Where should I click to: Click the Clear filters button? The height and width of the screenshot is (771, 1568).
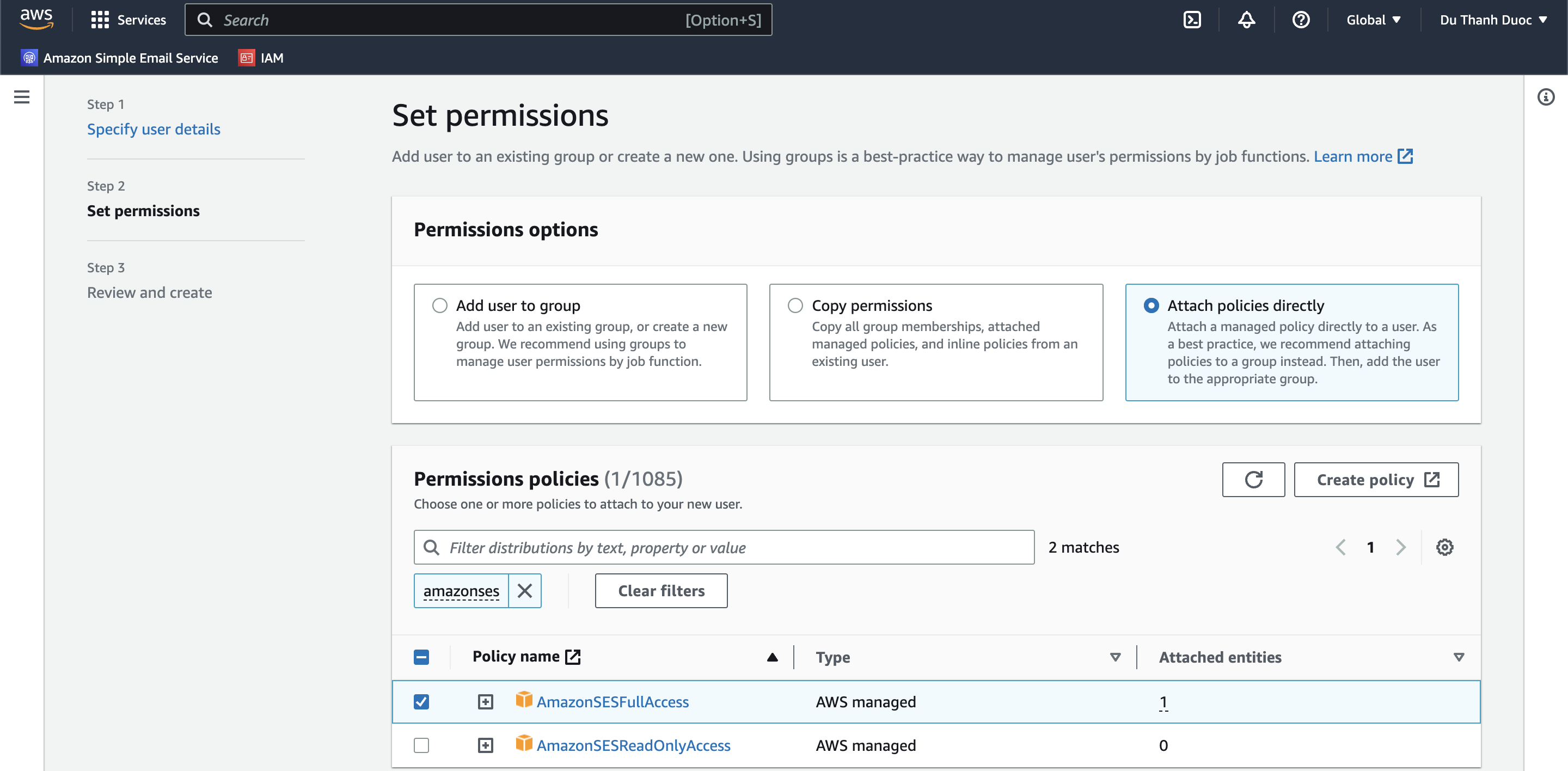click(661, 590)
